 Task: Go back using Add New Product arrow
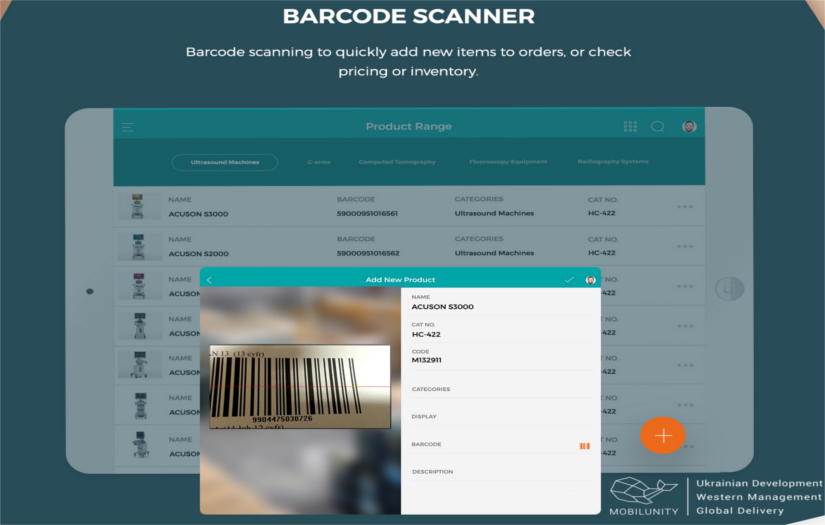click(x=209, y=280)
